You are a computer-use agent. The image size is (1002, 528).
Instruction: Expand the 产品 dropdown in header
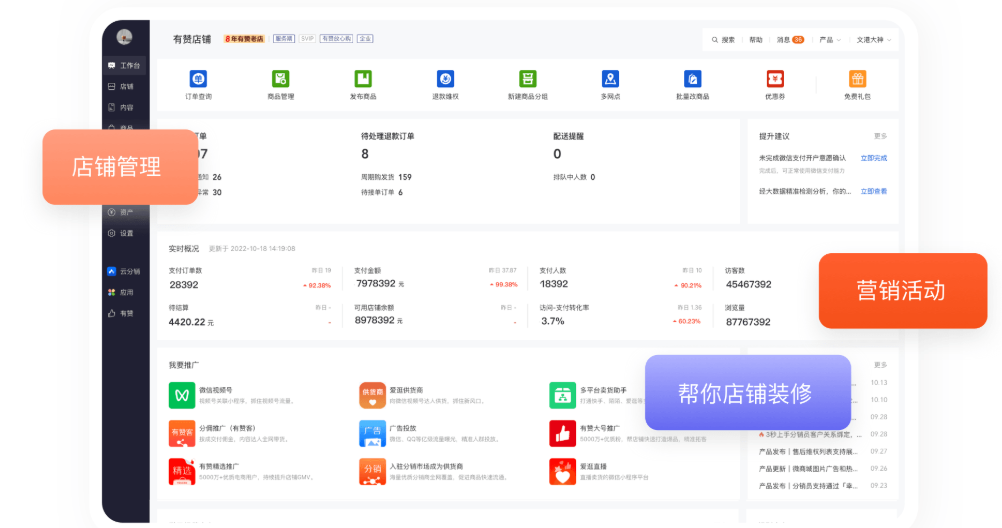click(x=829, y=40)
